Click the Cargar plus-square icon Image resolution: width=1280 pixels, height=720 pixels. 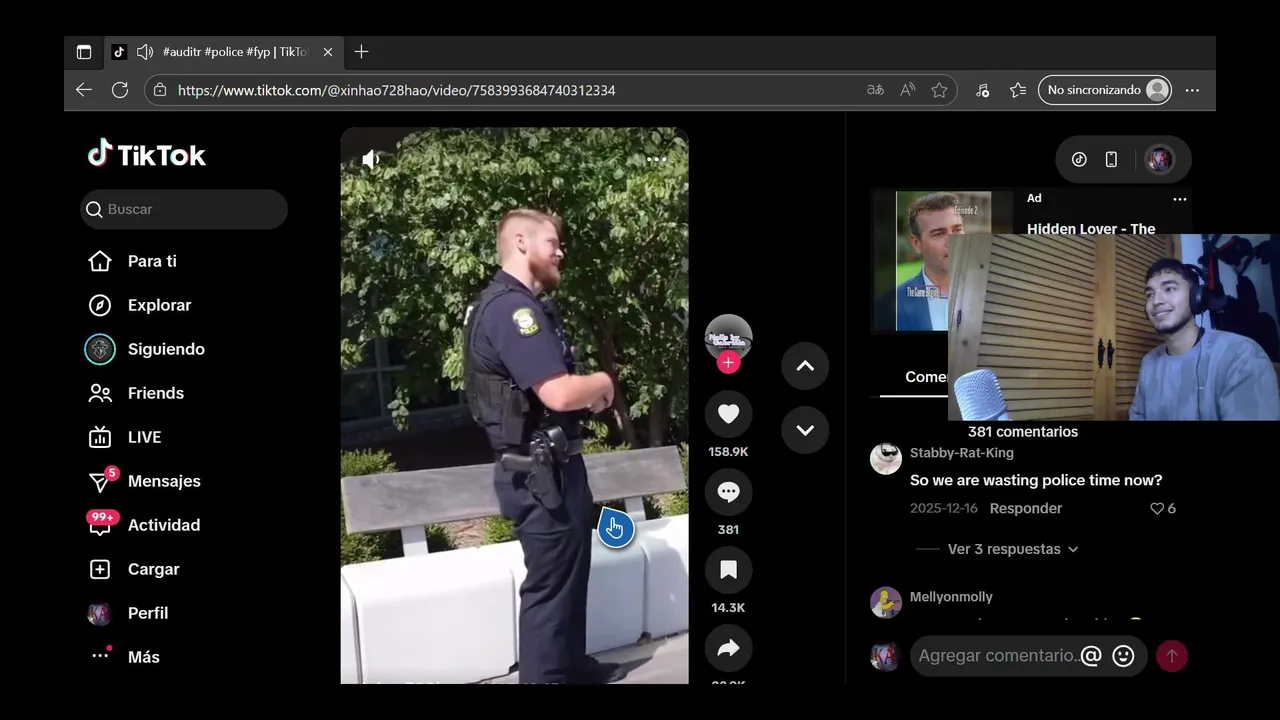[100, 569]
